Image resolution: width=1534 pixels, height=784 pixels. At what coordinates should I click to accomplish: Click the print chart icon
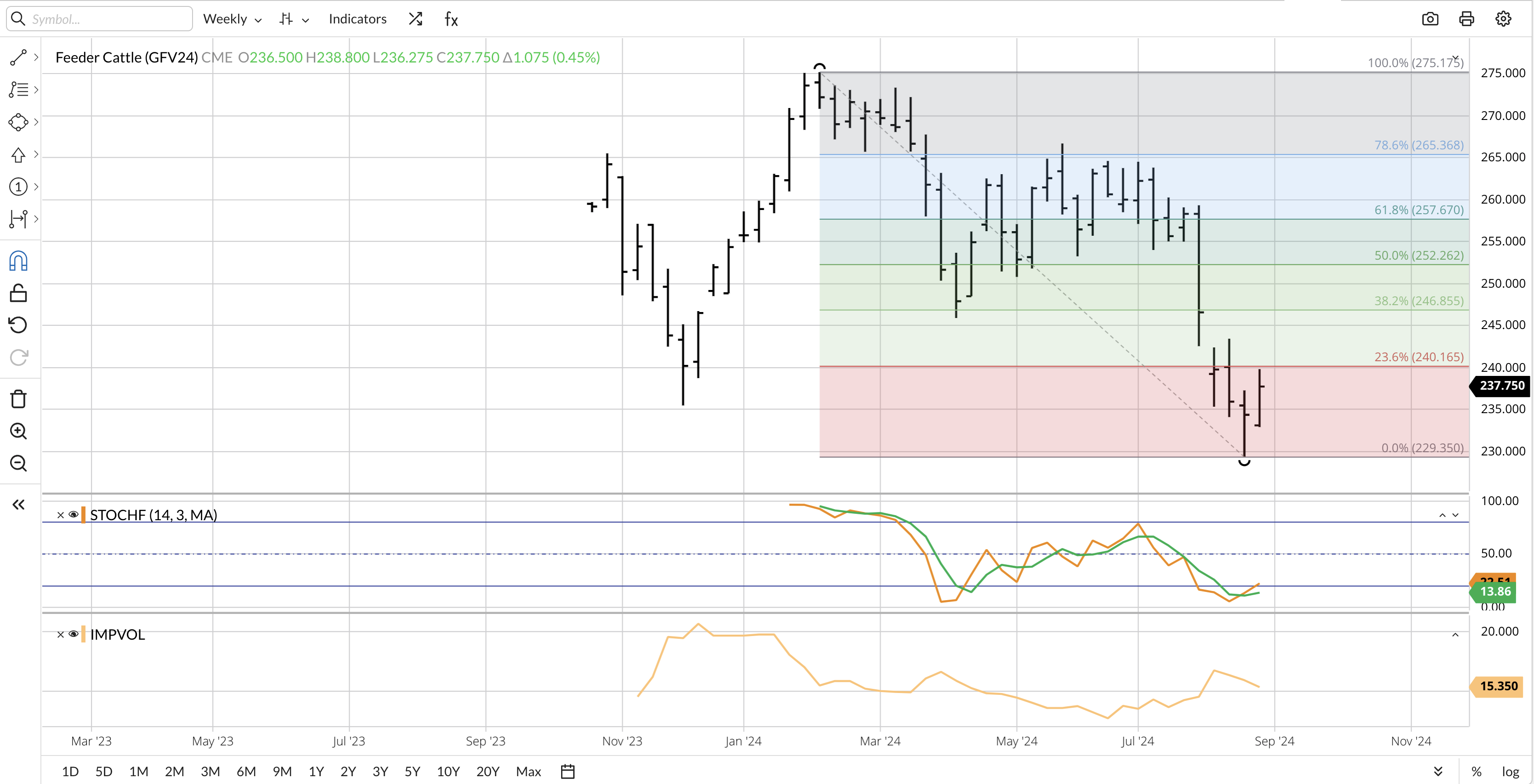(x=1466, y=19)
